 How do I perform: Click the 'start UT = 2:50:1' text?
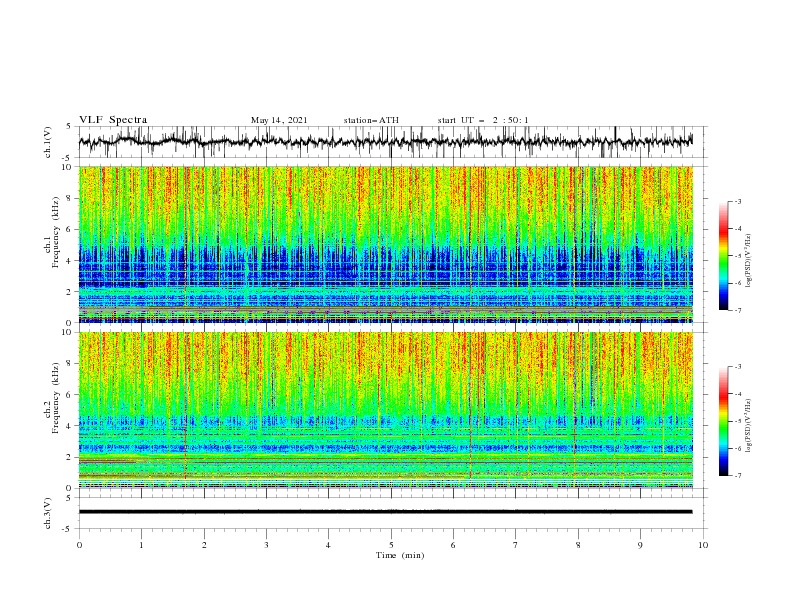point(483,120)
